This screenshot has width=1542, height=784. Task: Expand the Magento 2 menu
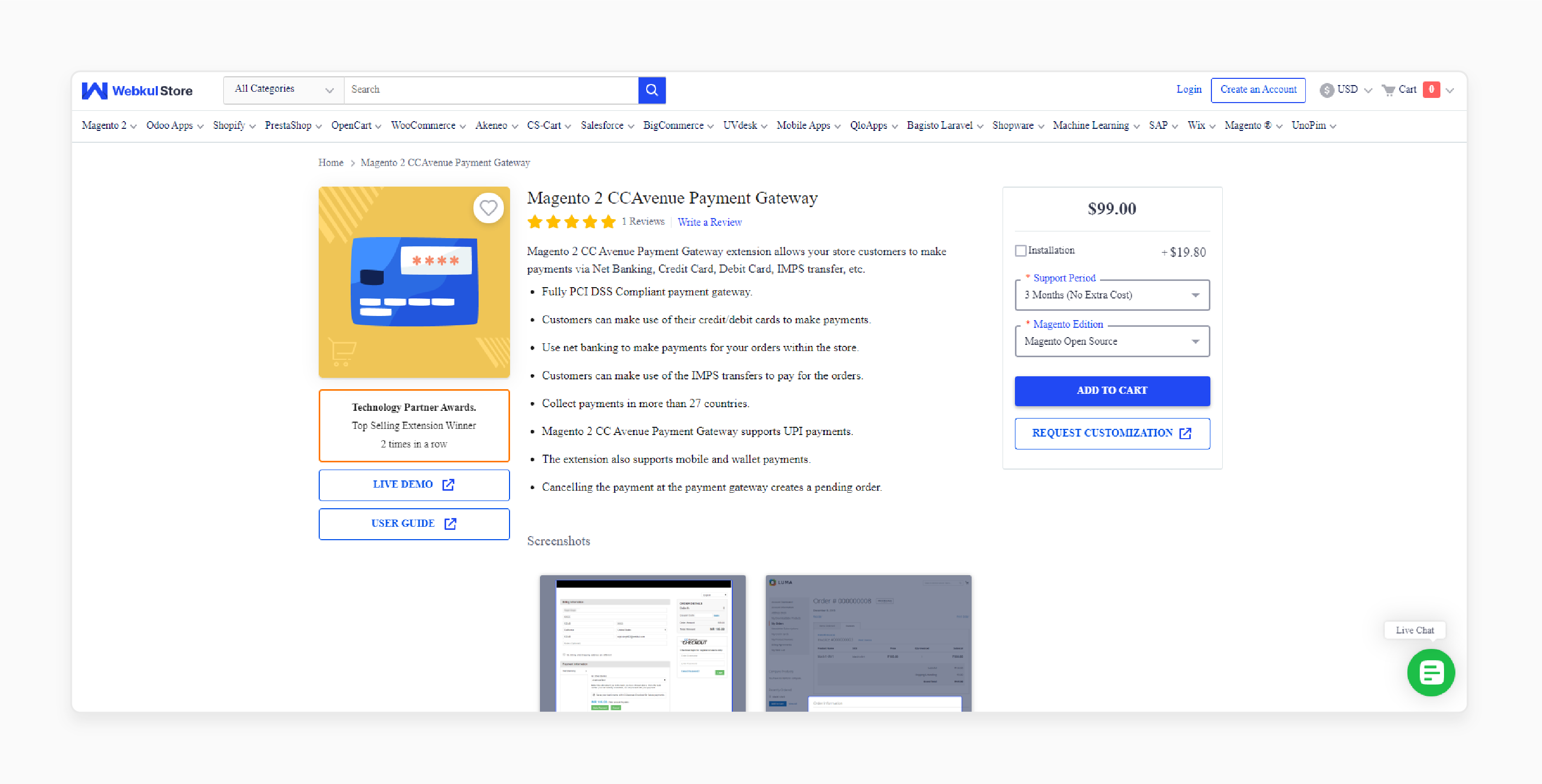click(109, 126)
